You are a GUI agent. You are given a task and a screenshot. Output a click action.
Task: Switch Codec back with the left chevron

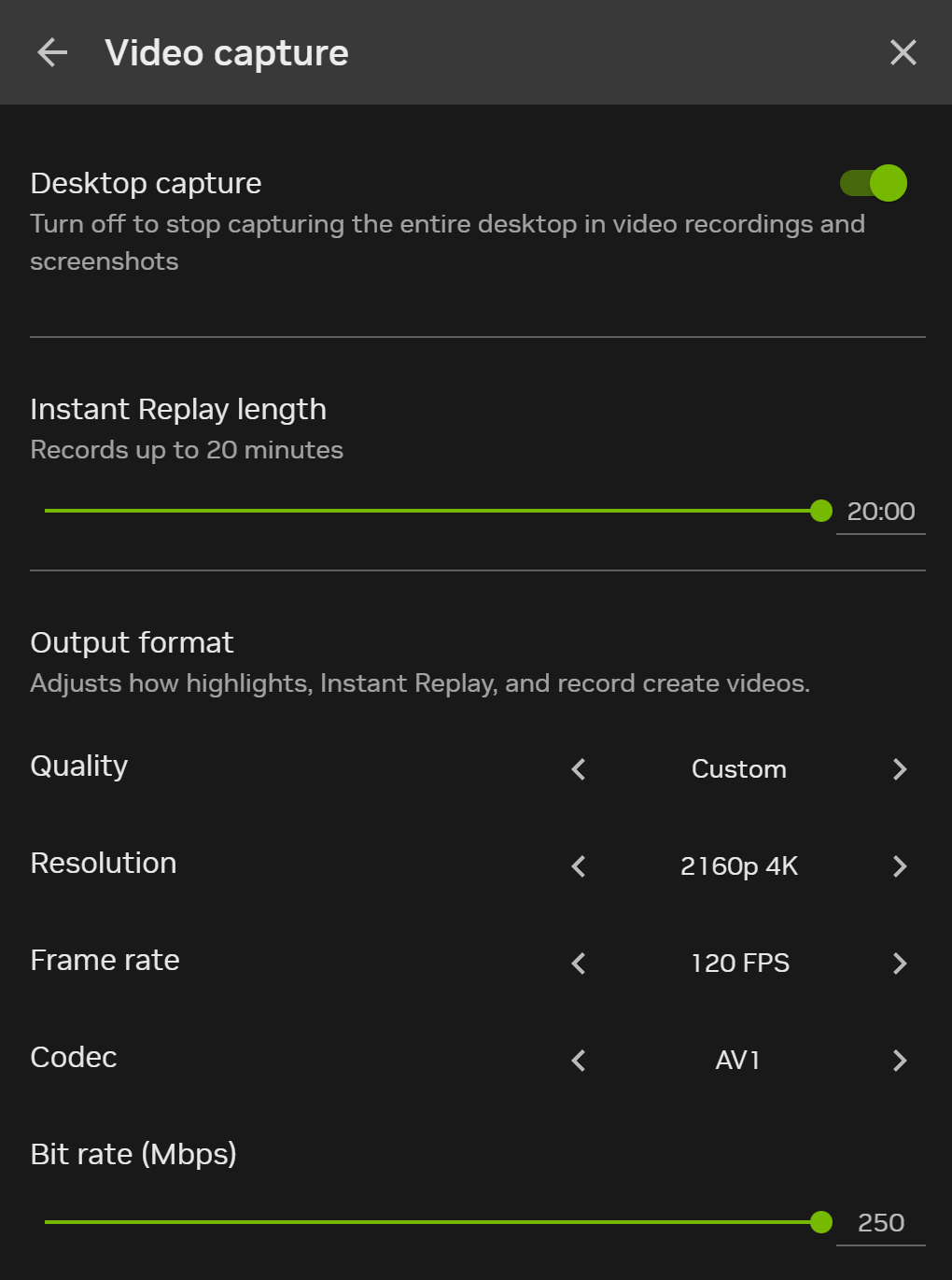click(x=578, y=1061)
